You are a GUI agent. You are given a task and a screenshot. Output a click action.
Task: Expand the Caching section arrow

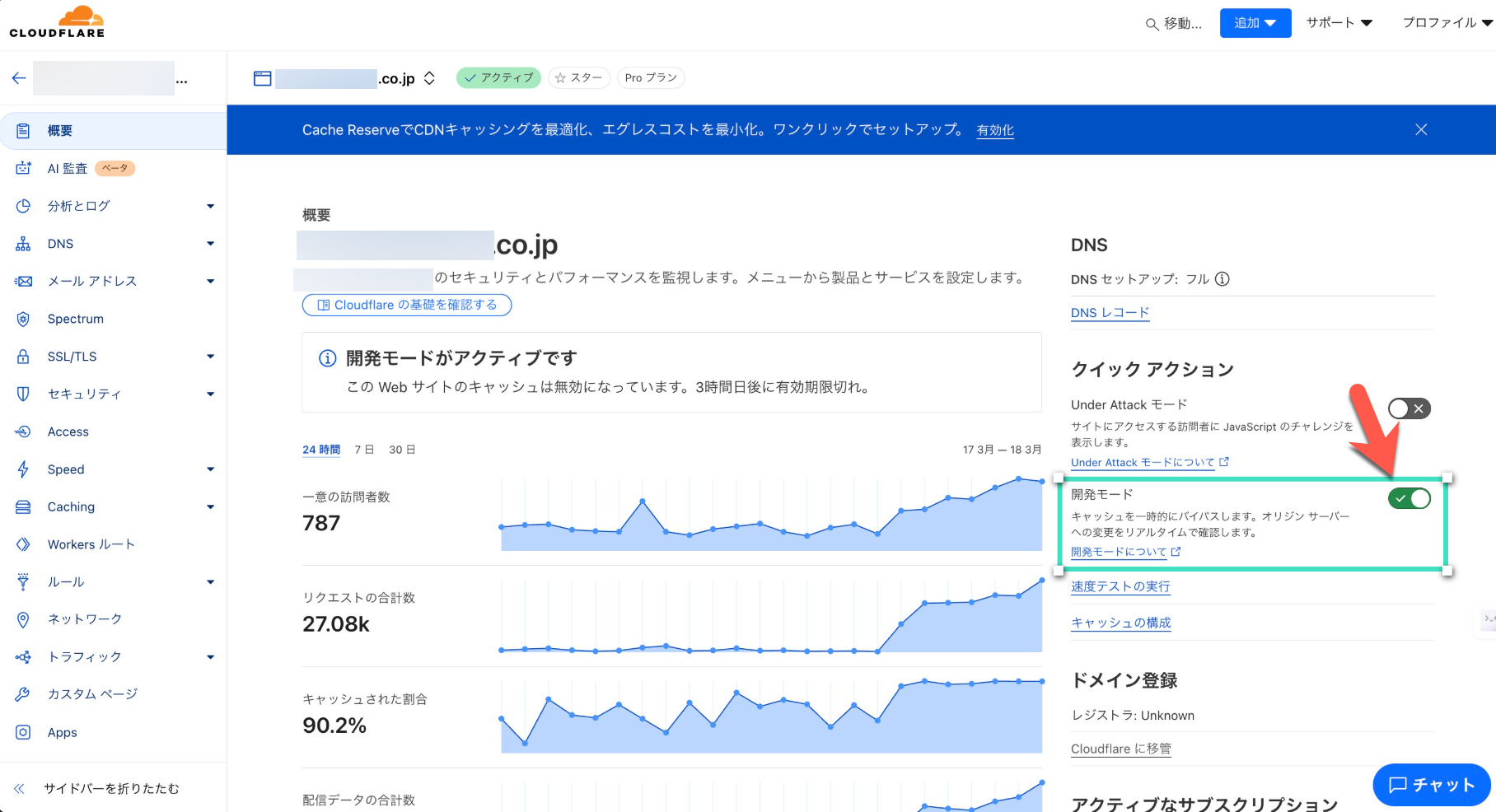[210, 506]
